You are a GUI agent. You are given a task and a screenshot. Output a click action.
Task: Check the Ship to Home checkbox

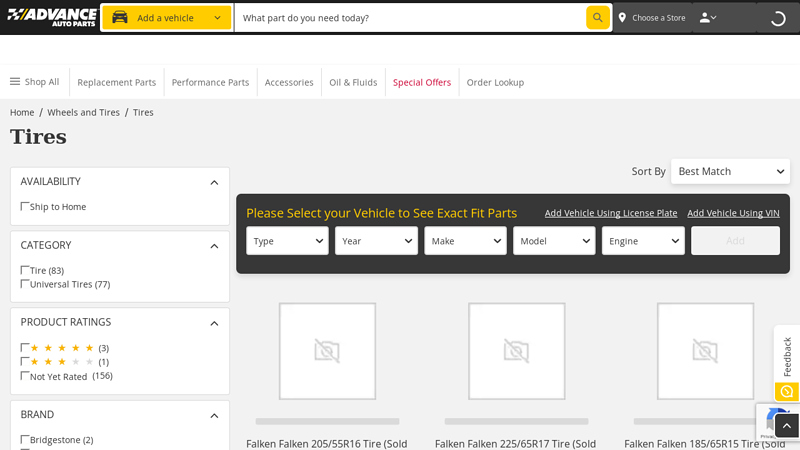[24, 206]
